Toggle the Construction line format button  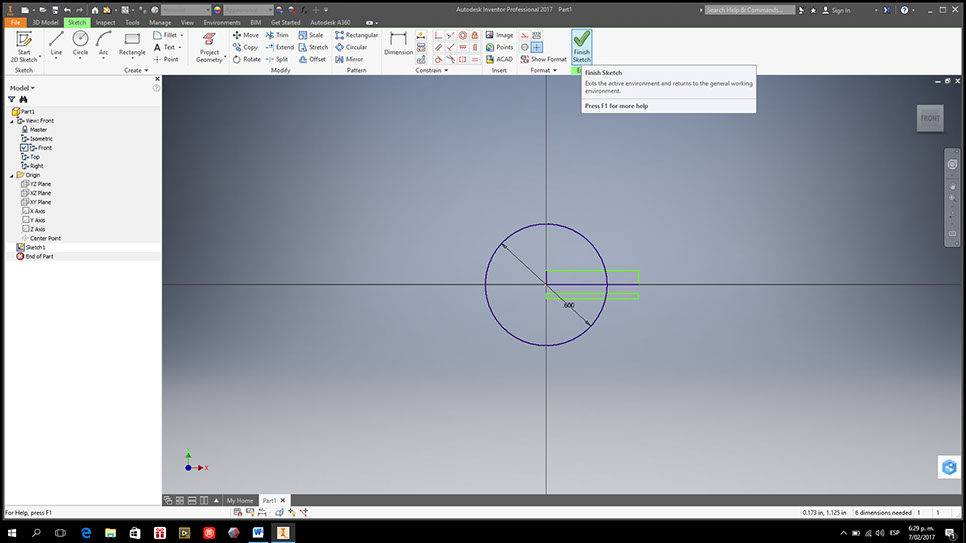(x=525, y=35)
